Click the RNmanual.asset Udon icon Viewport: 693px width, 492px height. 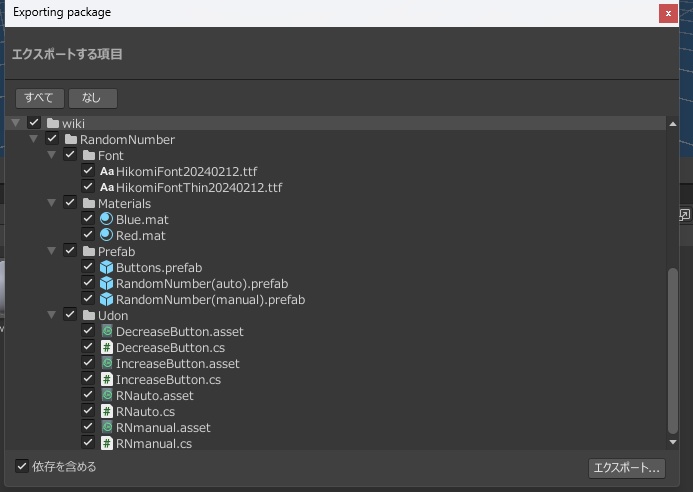(107, 427)
